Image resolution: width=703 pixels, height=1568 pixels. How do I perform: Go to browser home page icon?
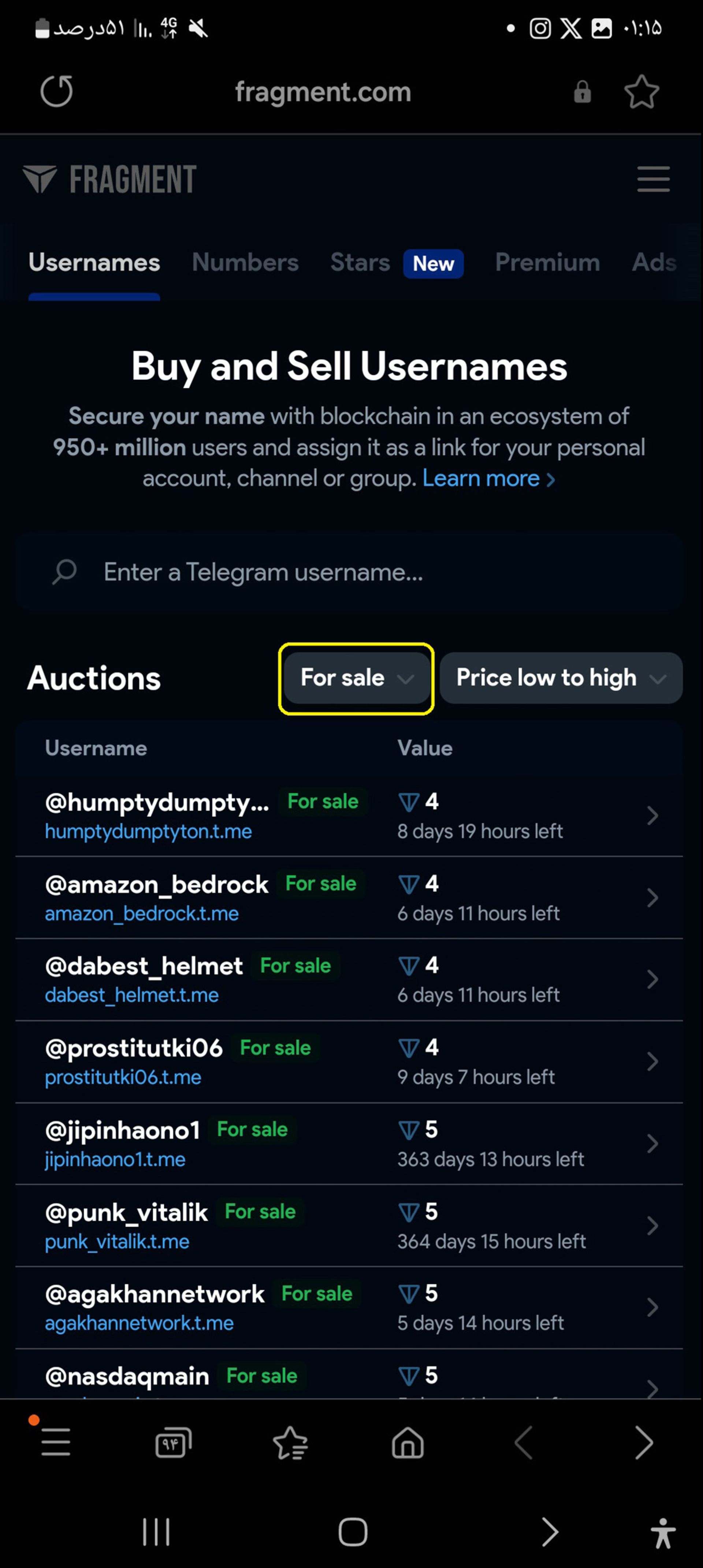coord(407,1443)
